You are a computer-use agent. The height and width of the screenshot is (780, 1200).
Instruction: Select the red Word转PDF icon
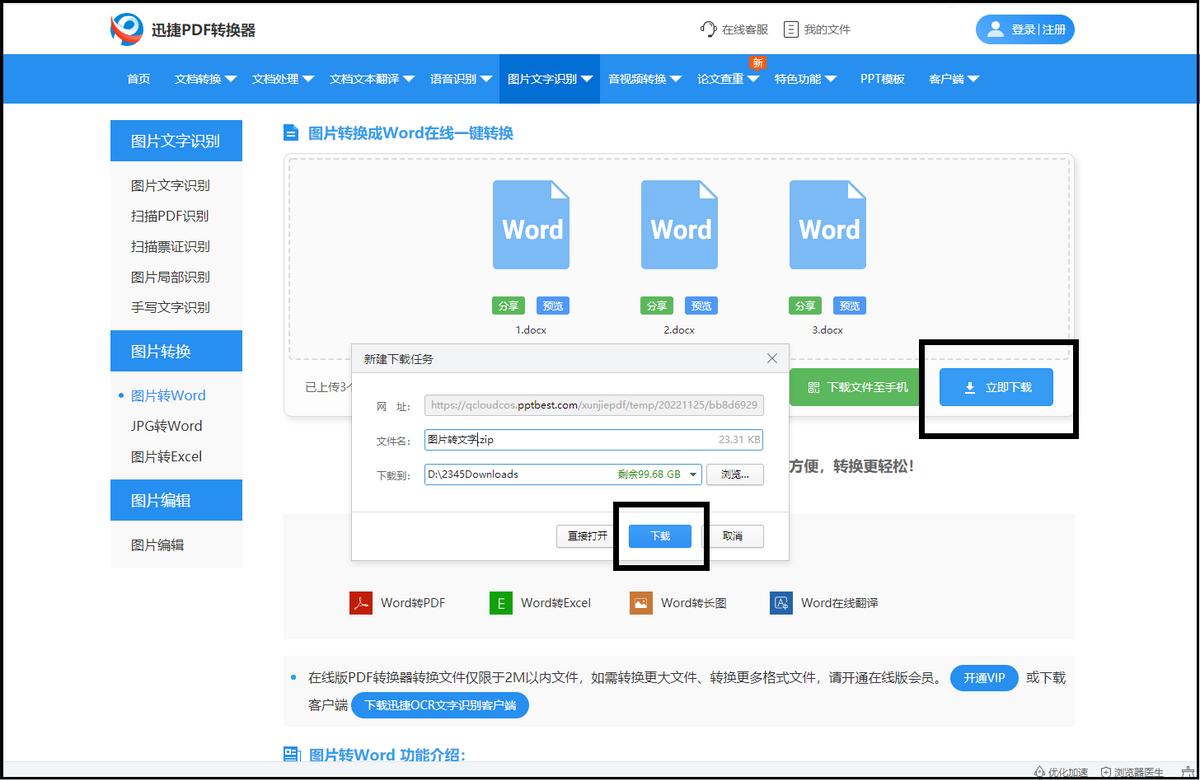tap(362, 603)
